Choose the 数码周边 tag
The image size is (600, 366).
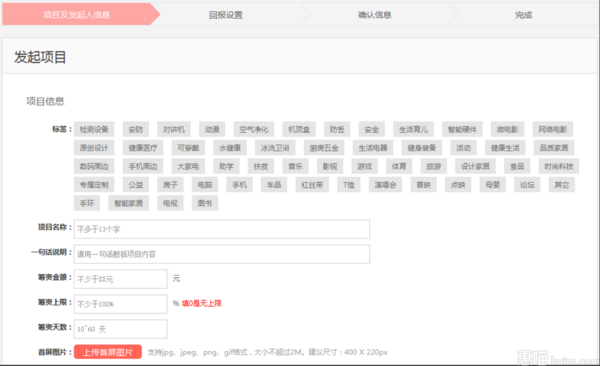pos(94,166)
